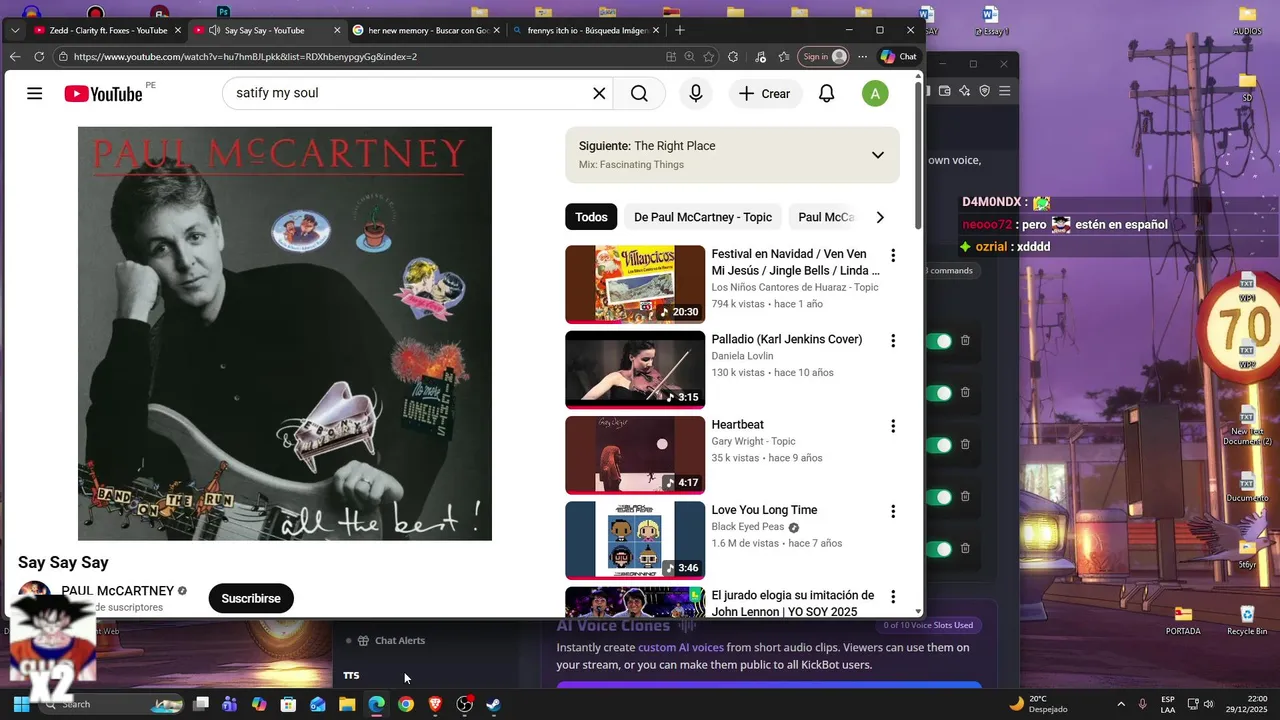Open the browser extensions puzzle icon
Image resolution: width=1280 pixels, height=720 pixels.
(733, 57)
